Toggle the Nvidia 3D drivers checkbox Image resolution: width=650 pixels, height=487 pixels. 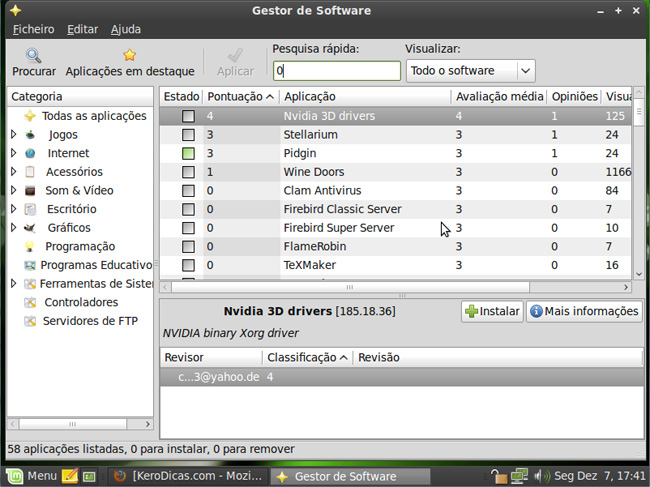188,116
